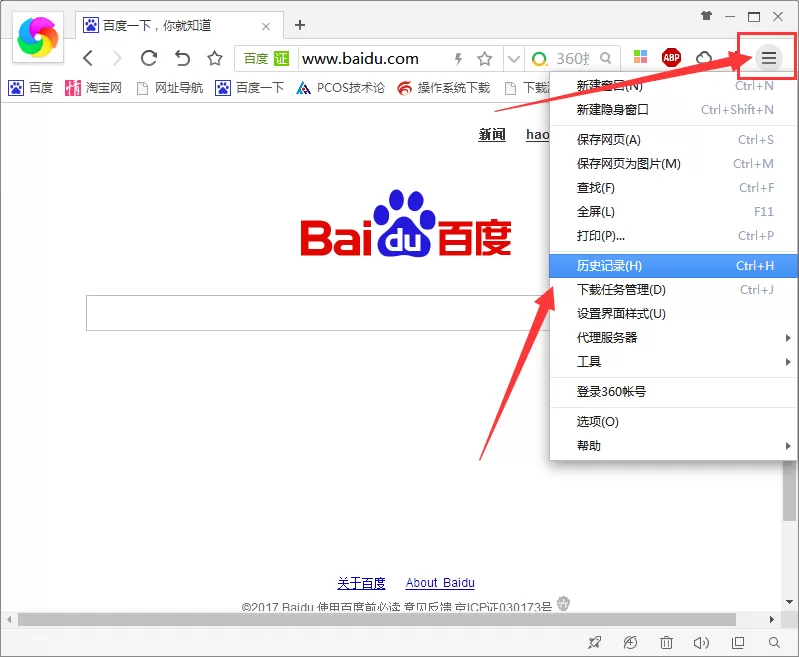This screenshot has height=657, width=799.
Task: Select 保存网页(A) menu item
Action: point(675,140)
